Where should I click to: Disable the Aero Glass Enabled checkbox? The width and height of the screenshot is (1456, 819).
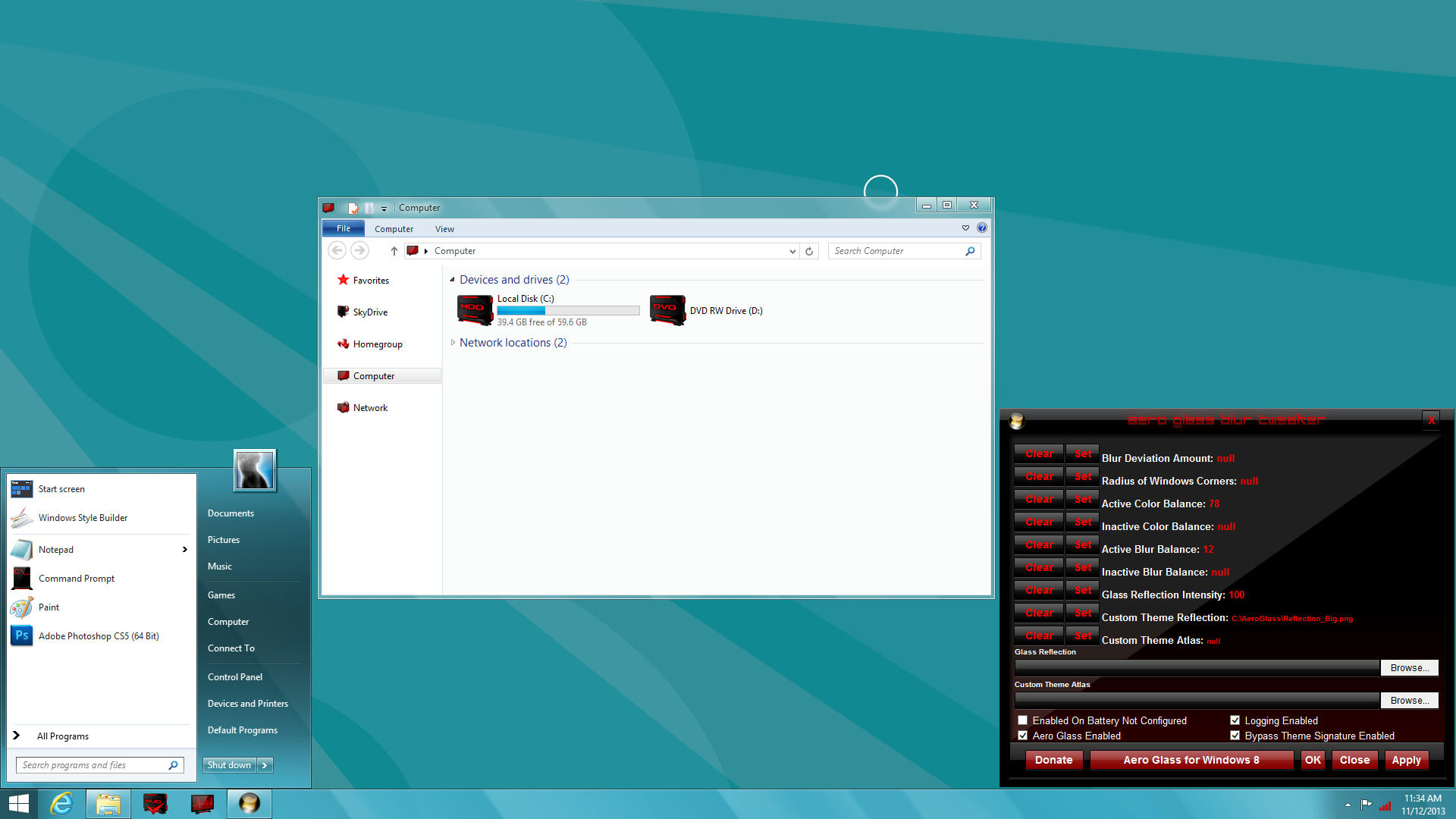pos(1022,736)
